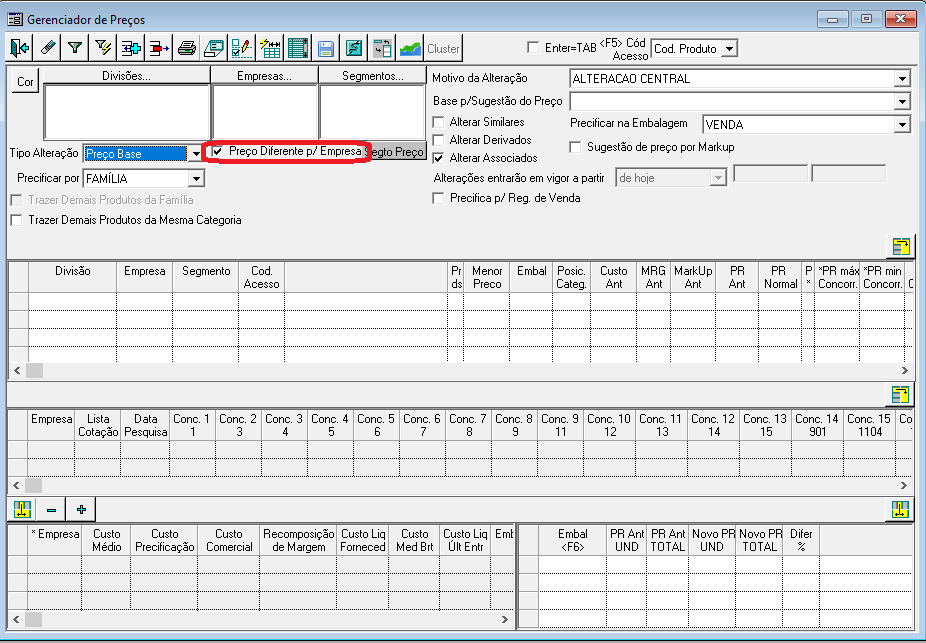Click the Cod. Acesso column header
This screenshot has width=926, height=643.
pos(262,278)
